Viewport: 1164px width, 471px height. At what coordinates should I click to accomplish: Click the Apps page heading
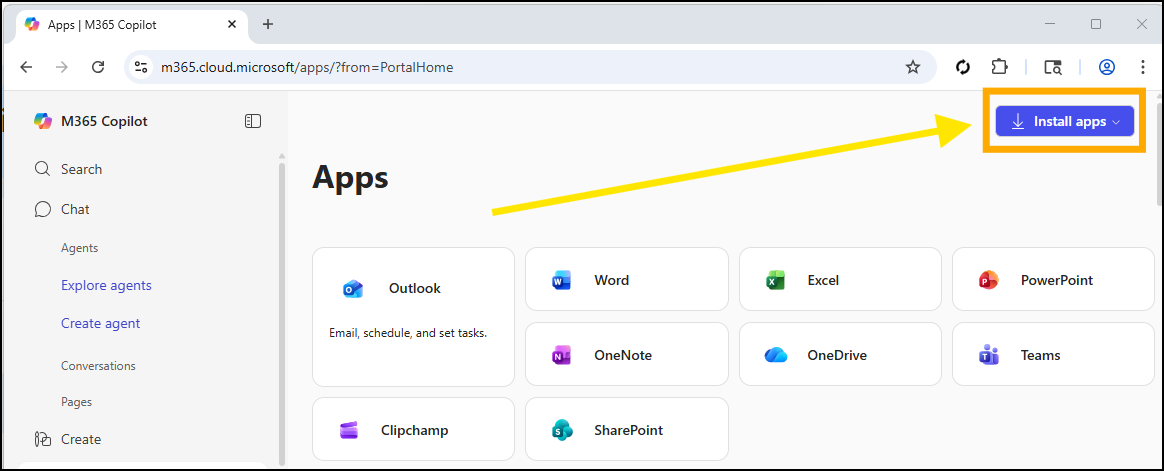click(x=350, y=178)
